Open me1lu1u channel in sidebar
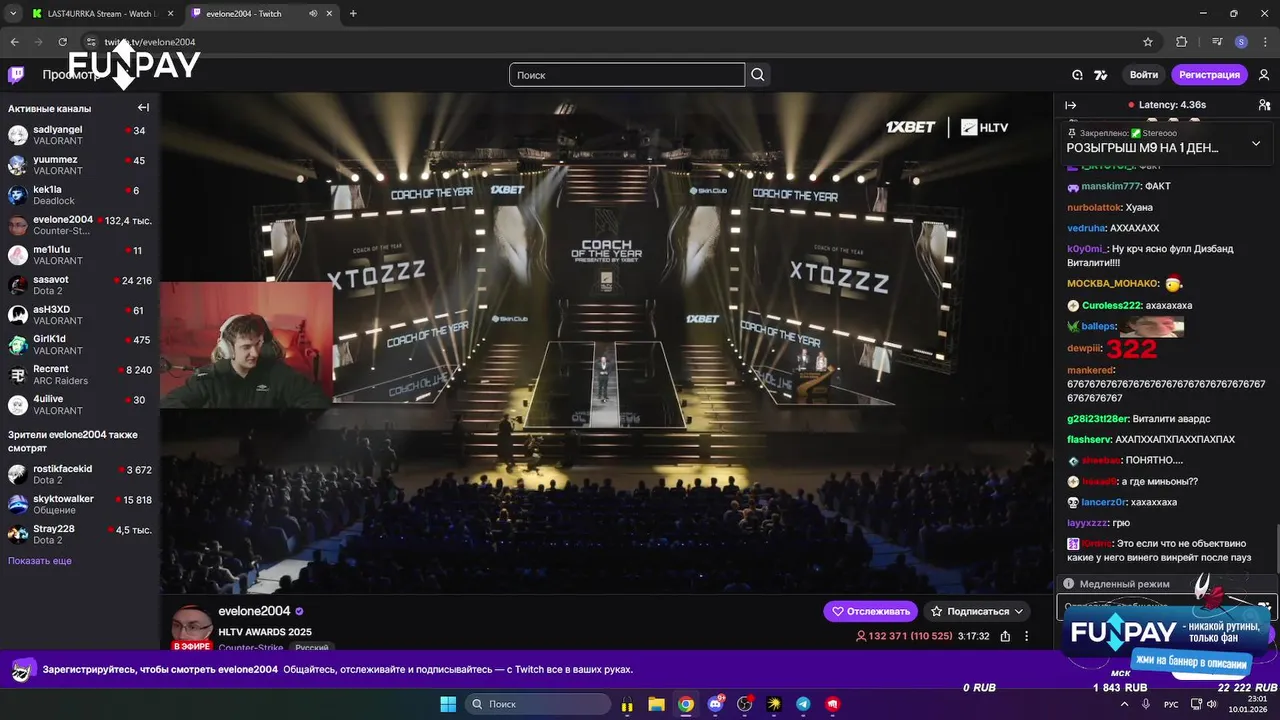 [79, 255]
